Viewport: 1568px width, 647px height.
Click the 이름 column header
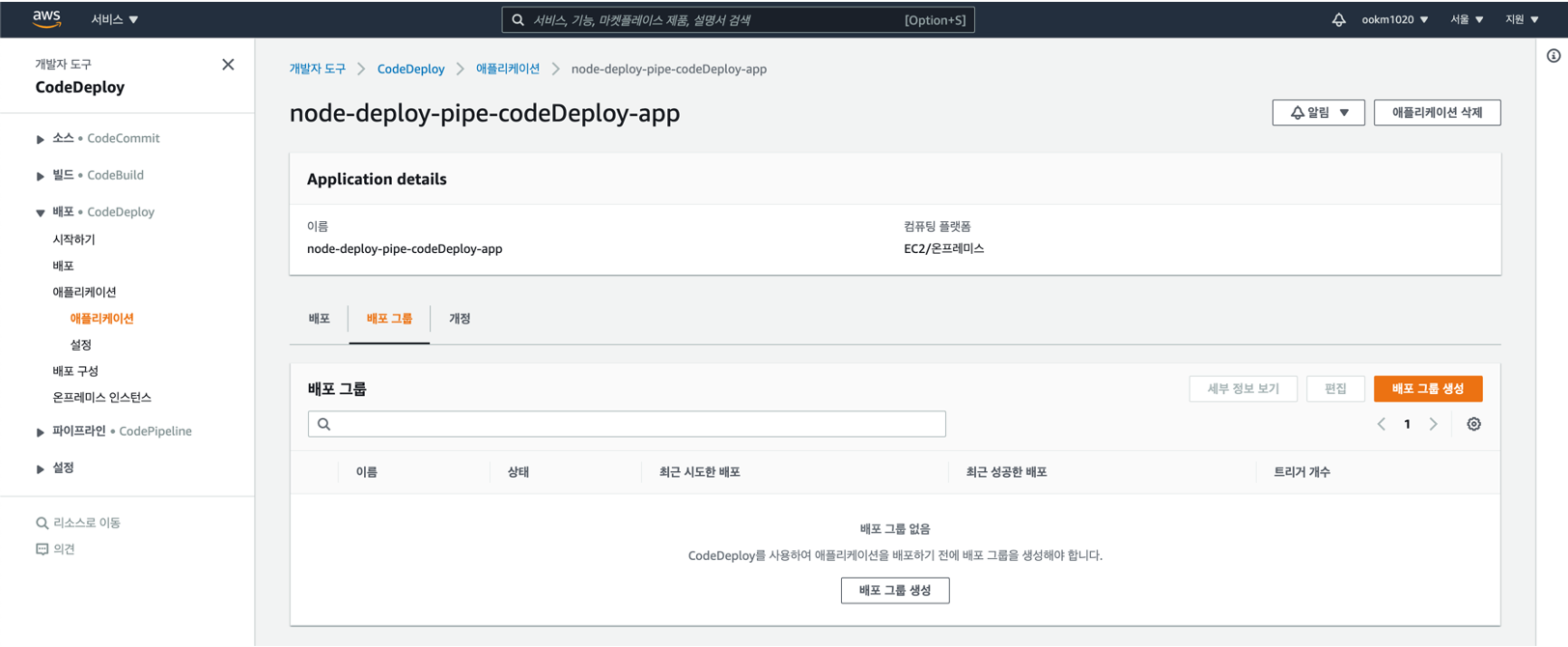[x=366, y=472]
